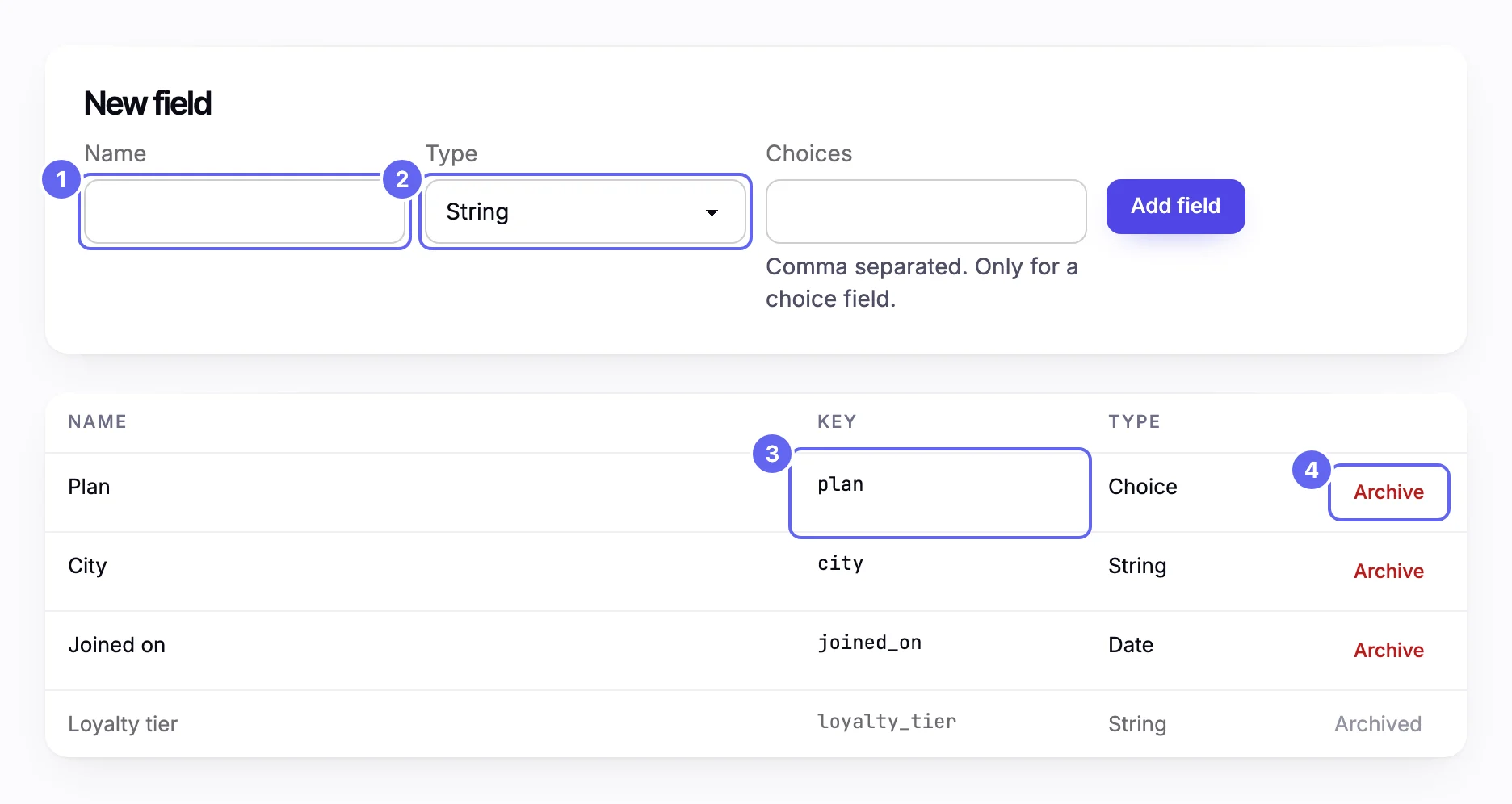Click the String type in Loyalty tier row
Screen dimensions: 1512x804
pos(1136,724)
